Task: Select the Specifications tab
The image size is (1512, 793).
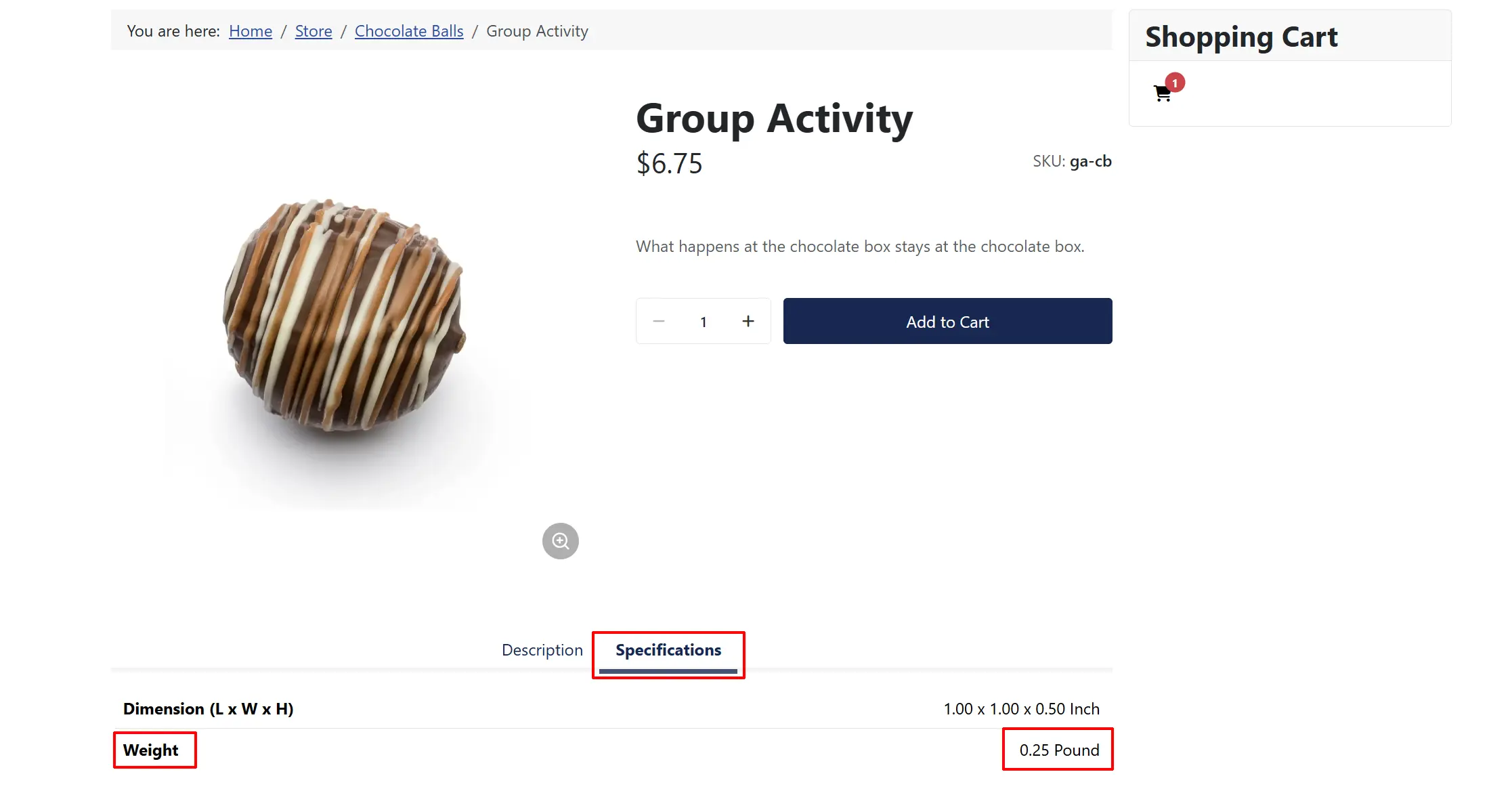Action: point(668,650)
